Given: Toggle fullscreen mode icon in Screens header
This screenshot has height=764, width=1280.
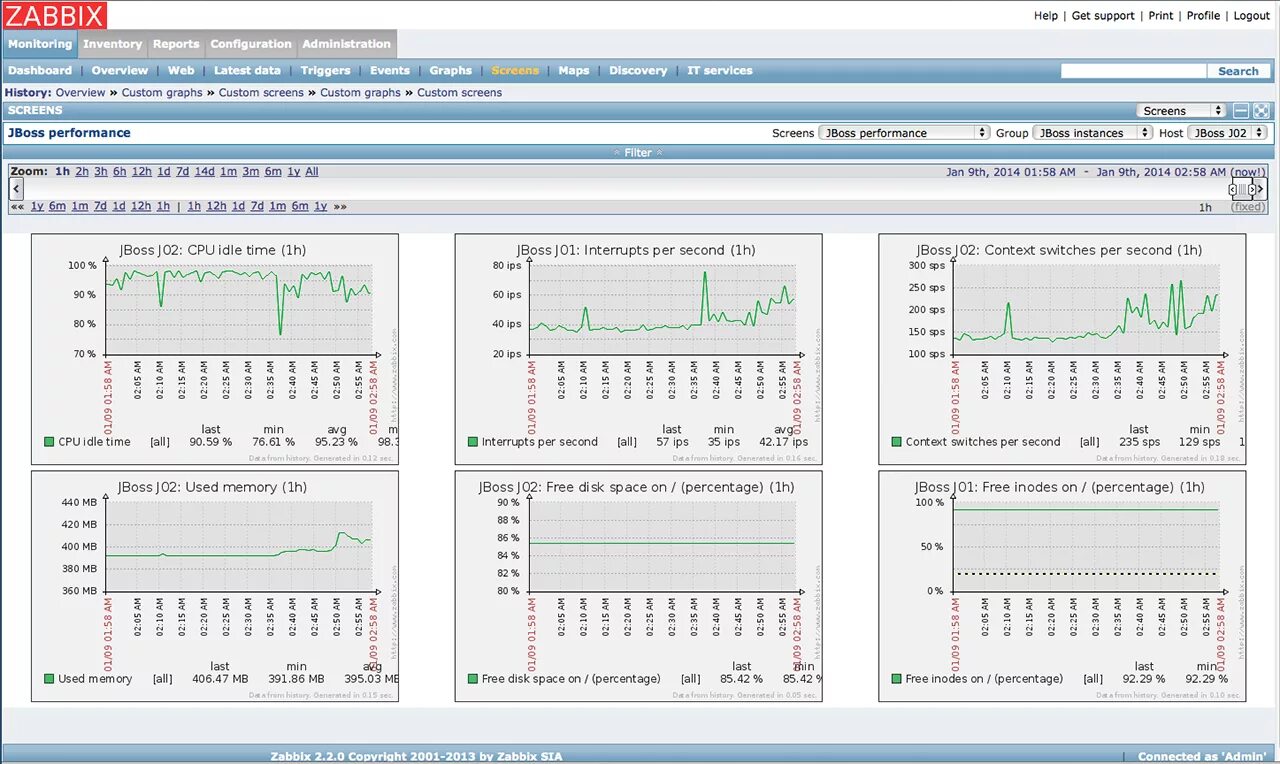Looking at the screenshot, I should [x=1261, y=111].
